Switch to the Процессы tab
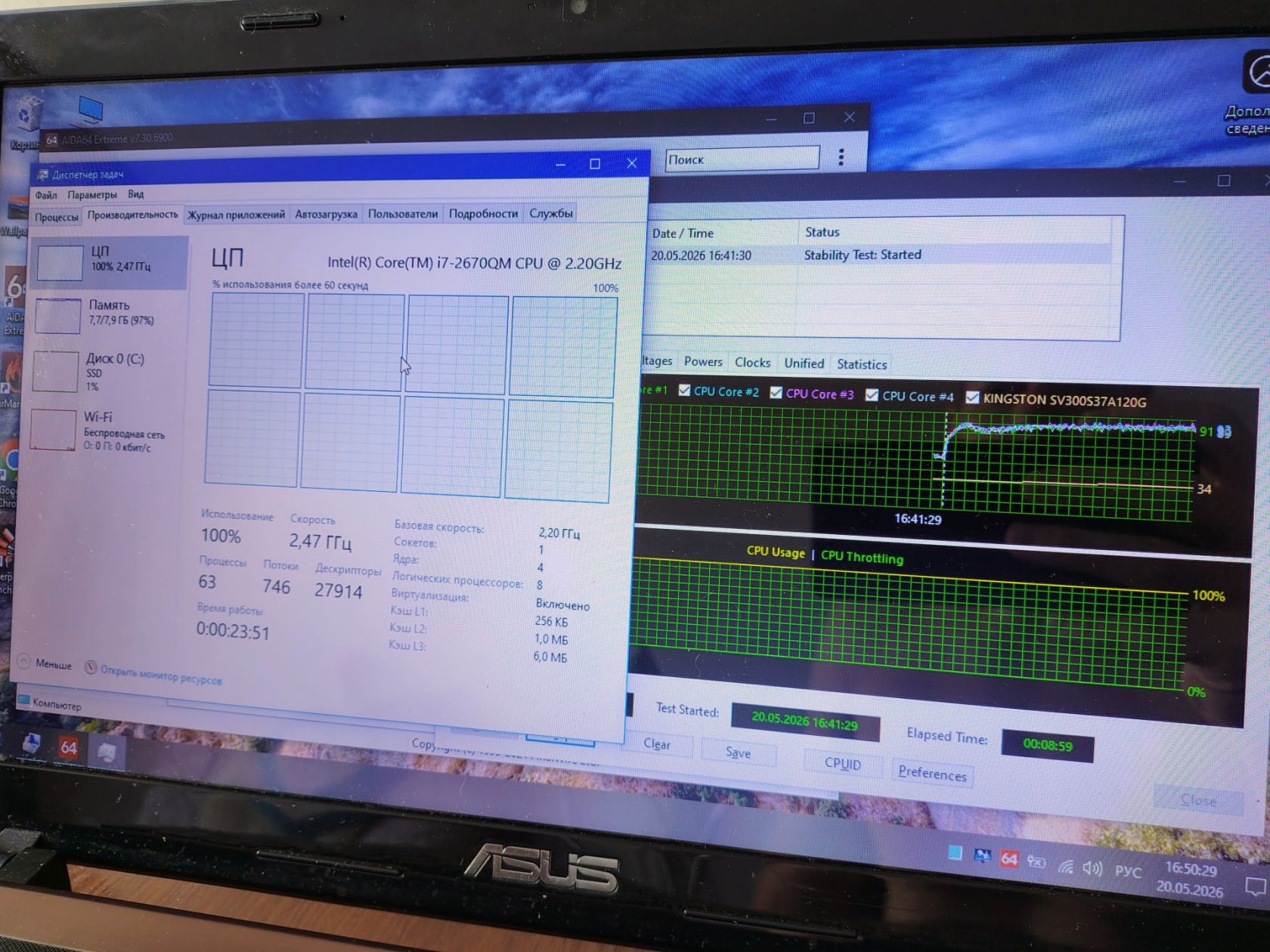Image resolution: width=1270 pixels, height=952 pixels. click(x=57, y=217)
